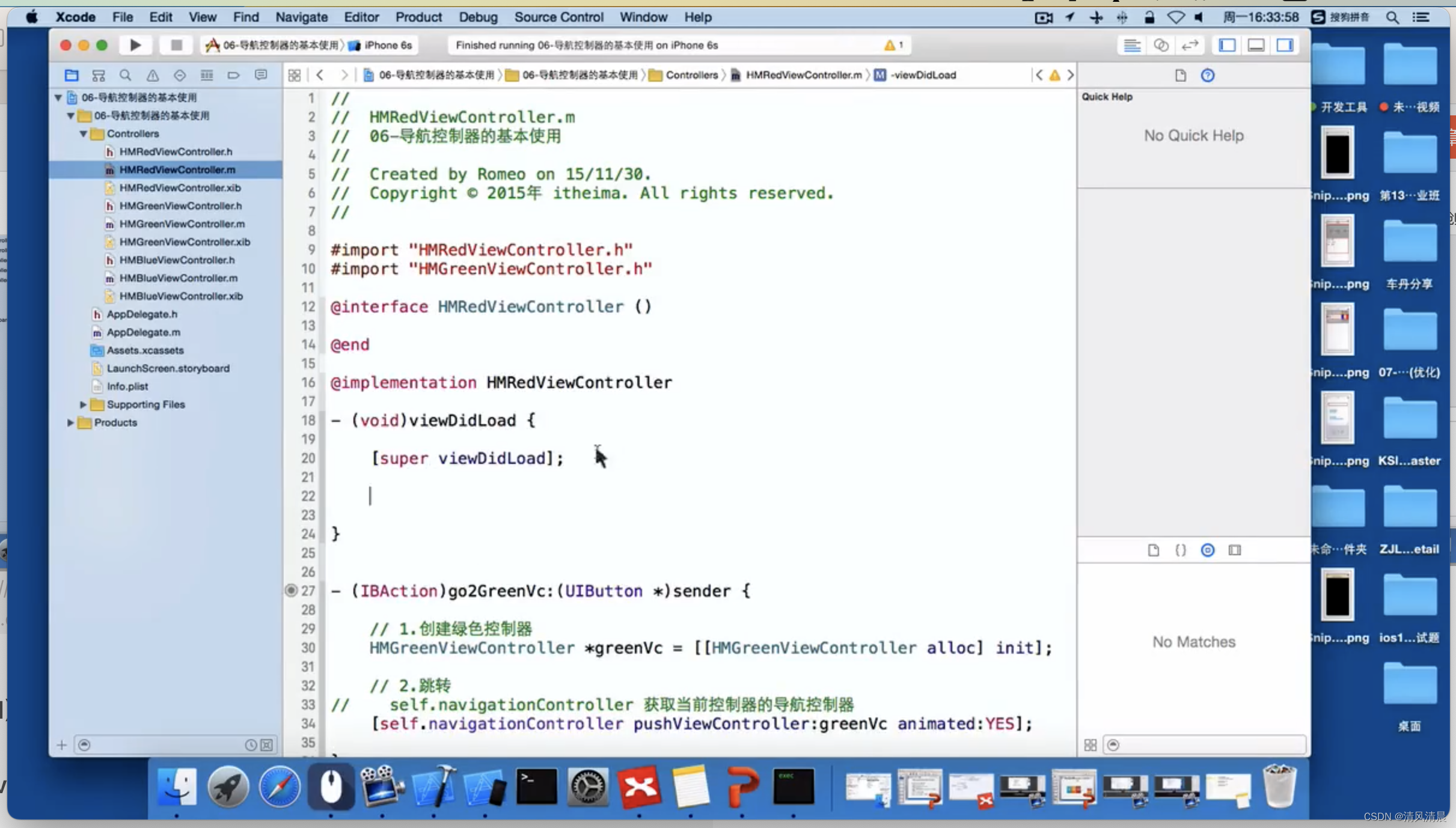This screenshot has height=828, width=1456.
Task: Go back in editor history
Action: pyautogui.click(x=320, y=75)
